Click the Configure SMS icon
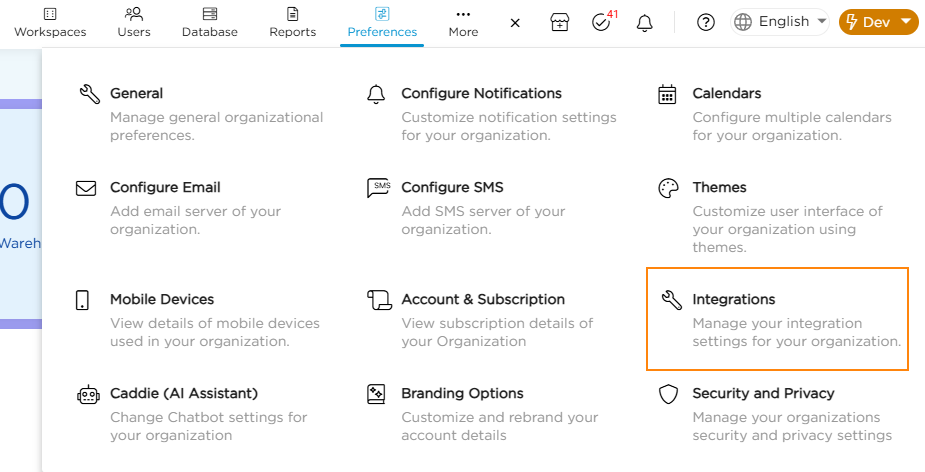Screen dimensions: 925x472 click(x=379, y=188)
